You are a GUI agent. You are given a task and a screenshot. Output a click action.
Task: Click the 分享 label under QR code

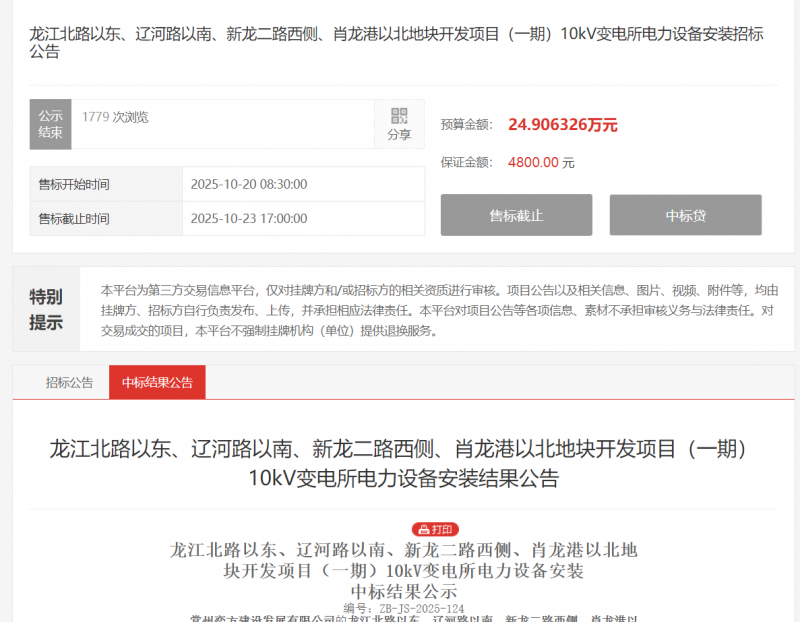click(399, 135)
